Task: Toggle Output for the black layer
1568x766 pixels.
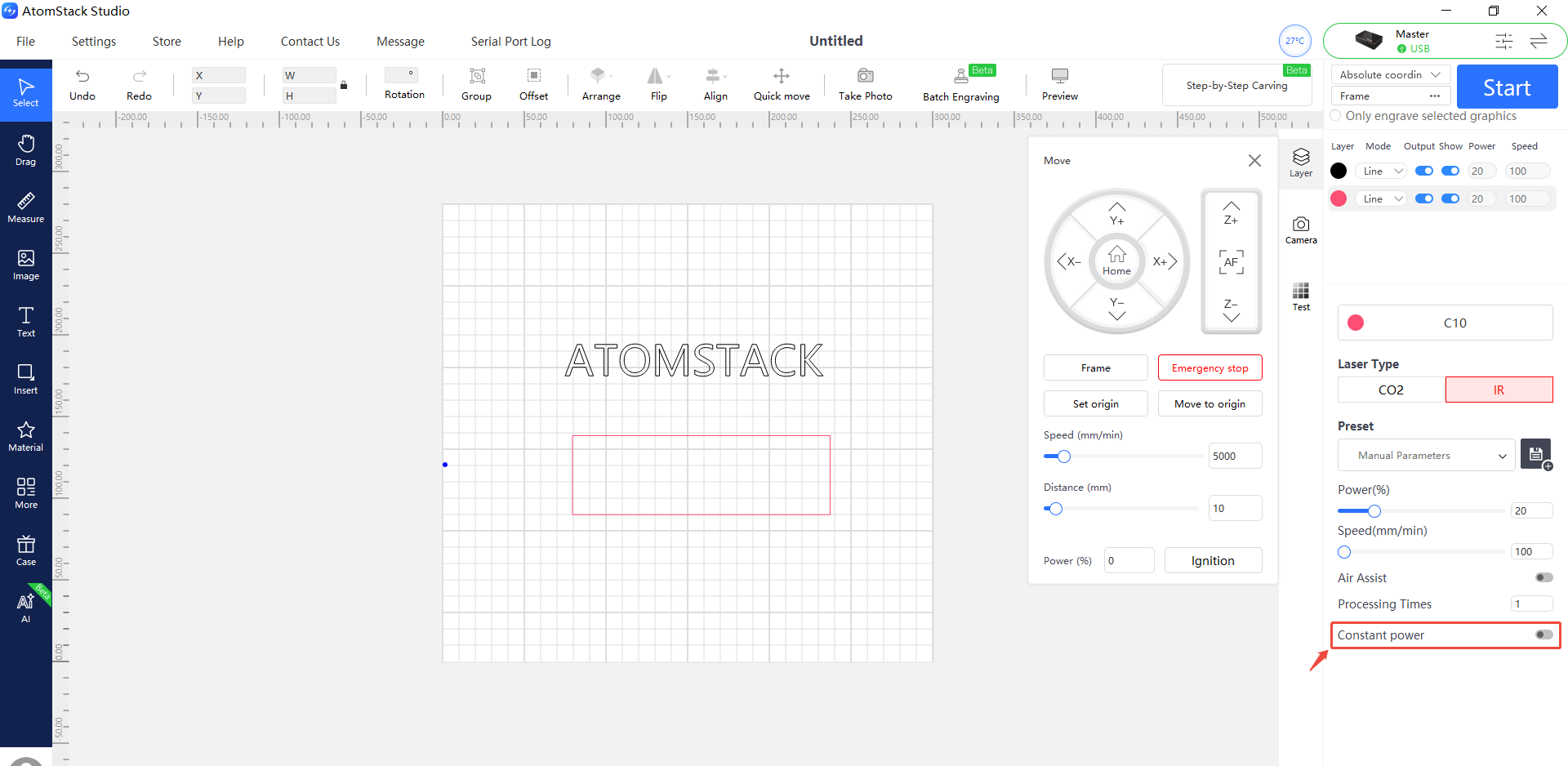Action: tap(1424, 171)
